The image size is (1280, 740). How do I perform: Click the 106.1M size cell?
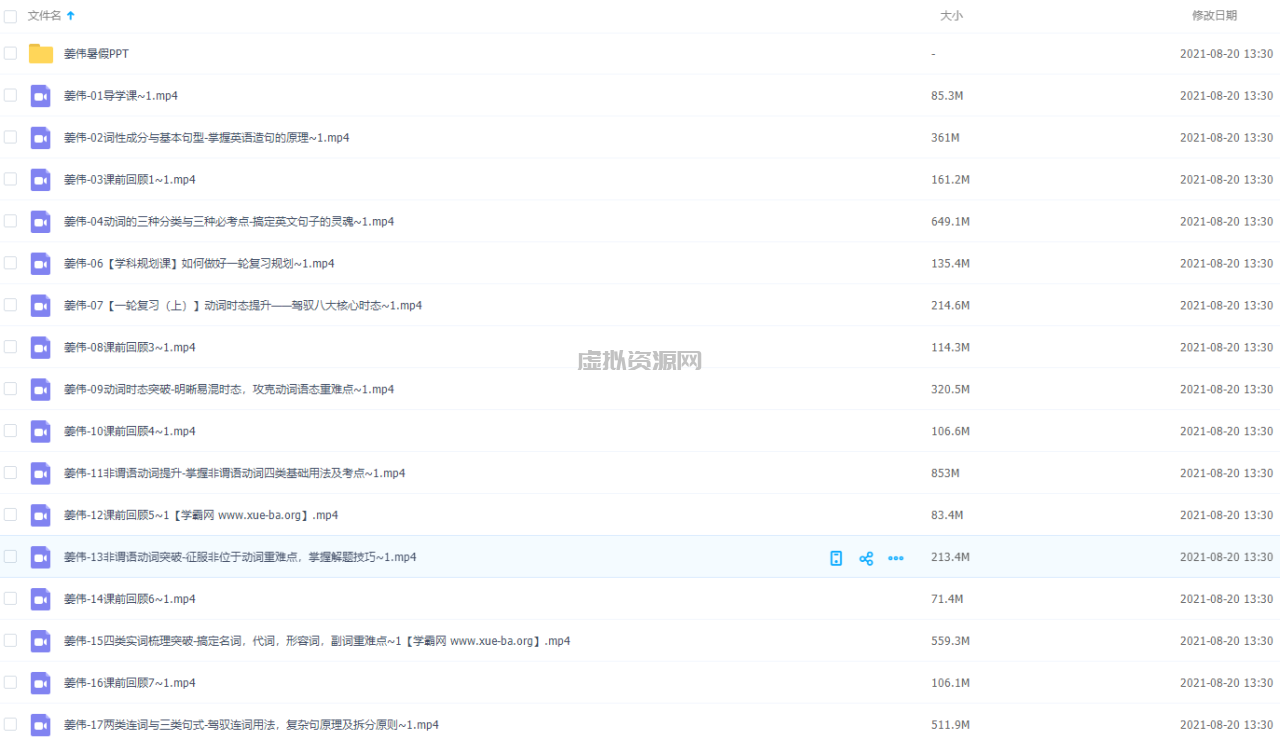(950, 684)
